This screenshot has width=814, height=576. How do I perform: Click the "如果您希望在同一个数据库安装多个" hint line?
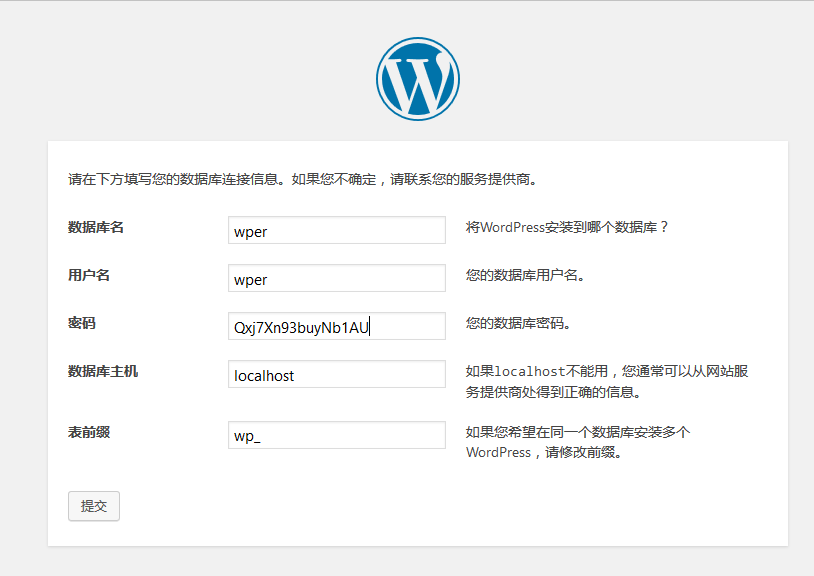(578, 432)
